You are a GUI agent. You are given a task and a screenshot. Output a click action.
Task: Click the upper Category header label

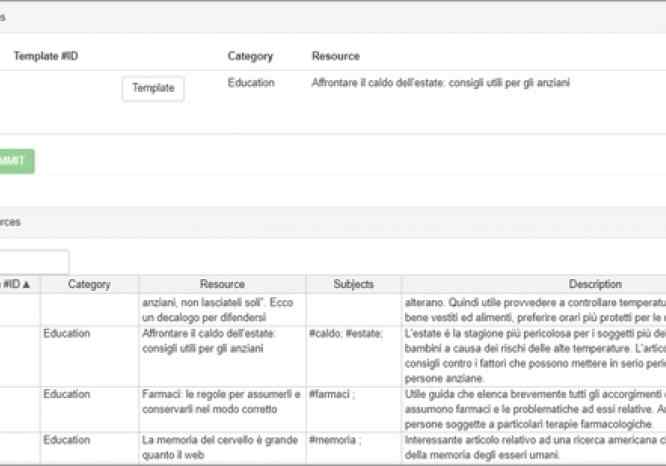250,56
